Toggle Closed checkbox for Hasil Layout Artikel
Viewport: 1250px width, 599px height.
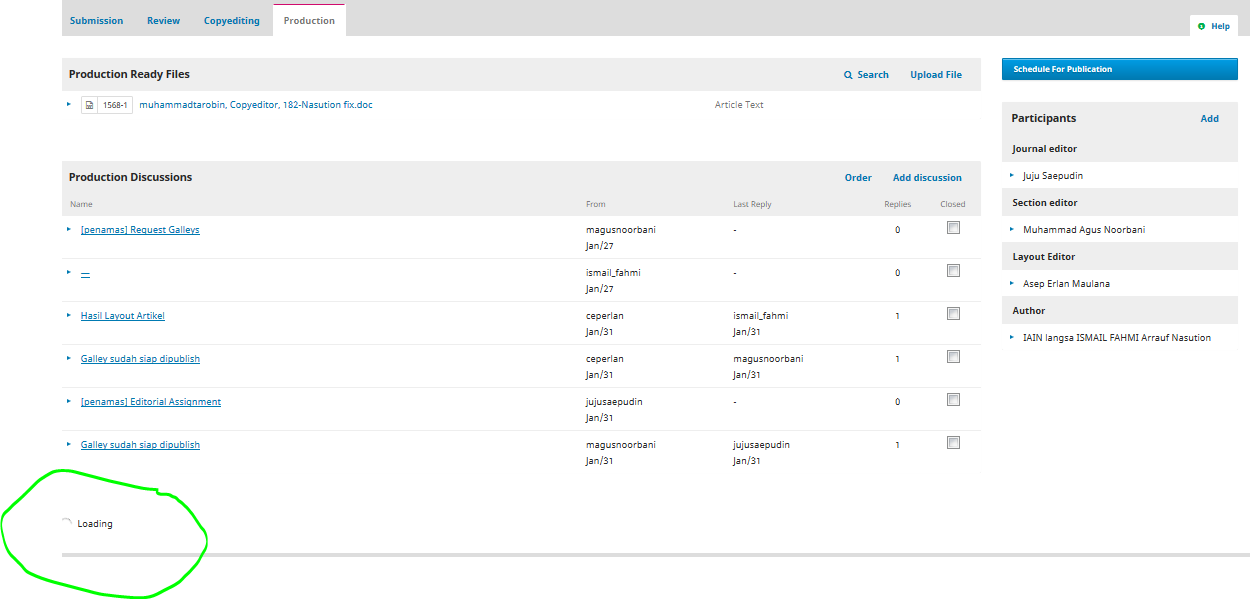coord(953,314)
